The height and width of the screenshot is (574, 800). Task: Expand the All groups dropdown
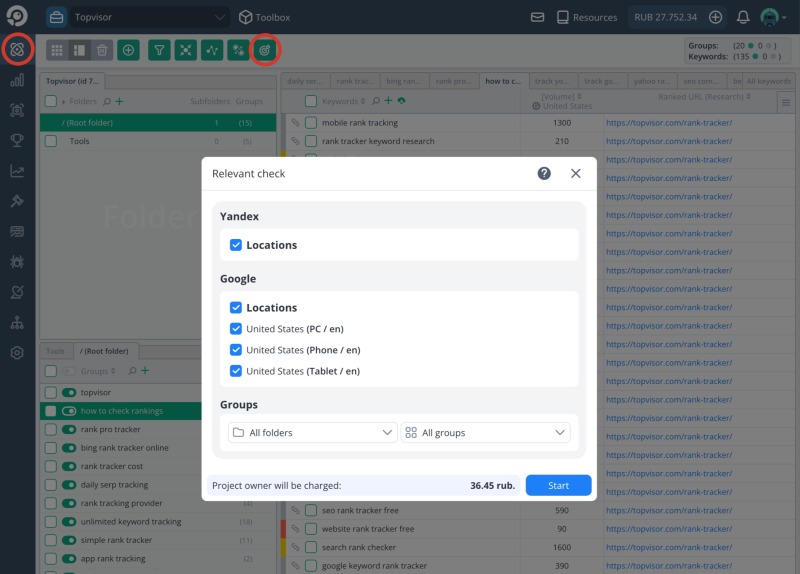485,433
